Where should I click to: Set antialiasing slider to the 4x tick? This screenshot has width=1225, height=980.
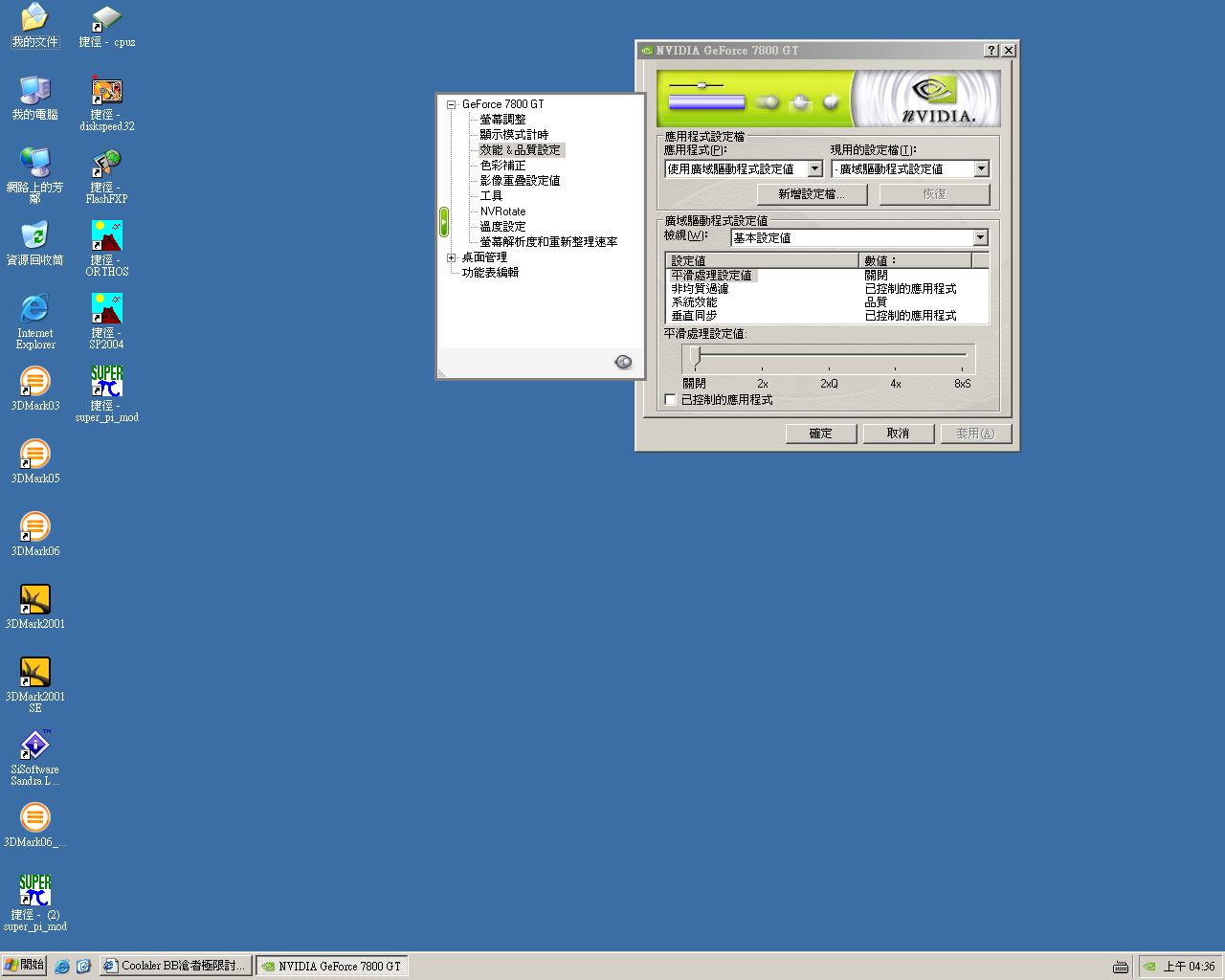coord(895,368)
